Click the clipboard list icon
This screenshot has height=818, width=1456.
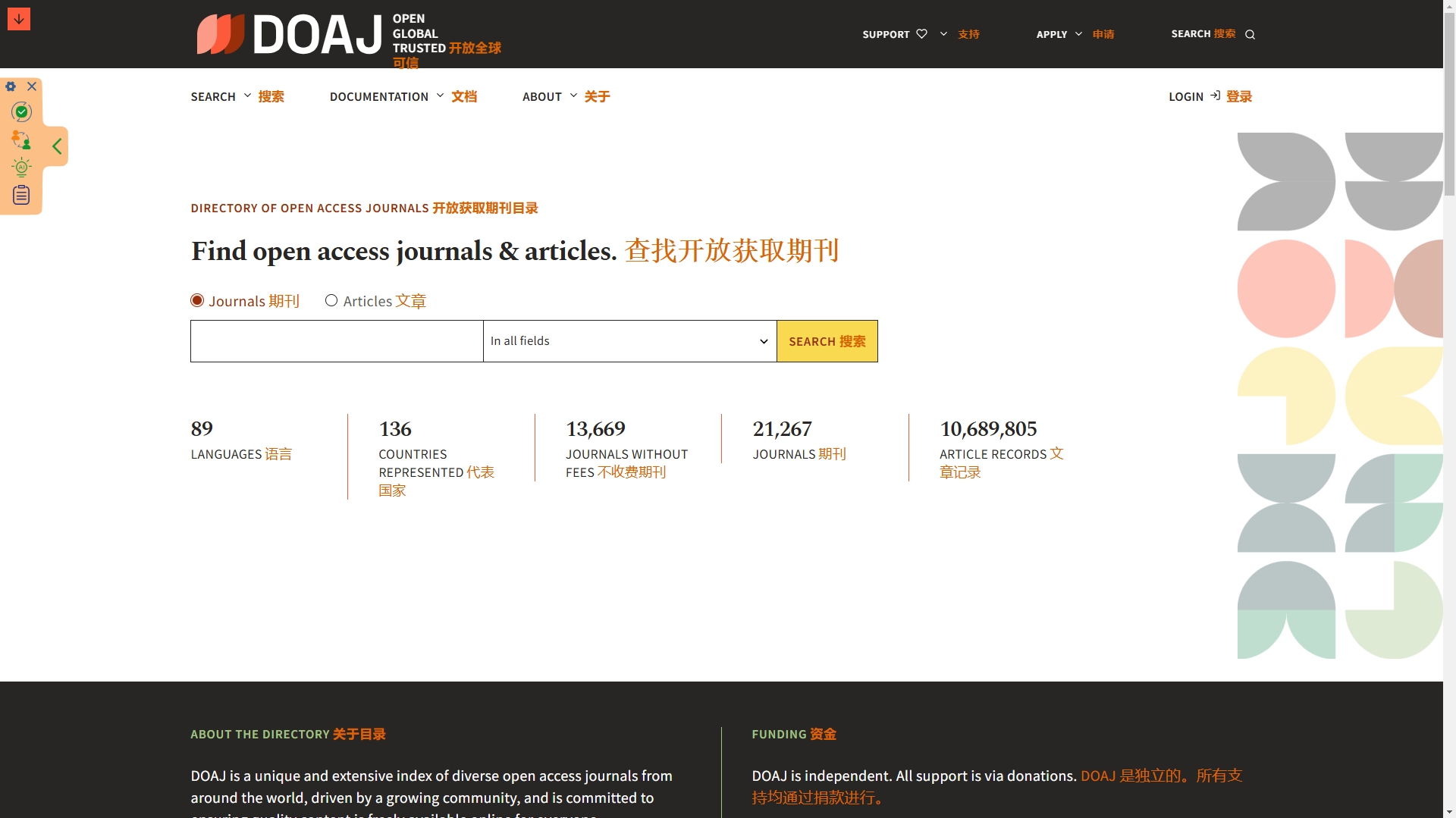point(21,195)
